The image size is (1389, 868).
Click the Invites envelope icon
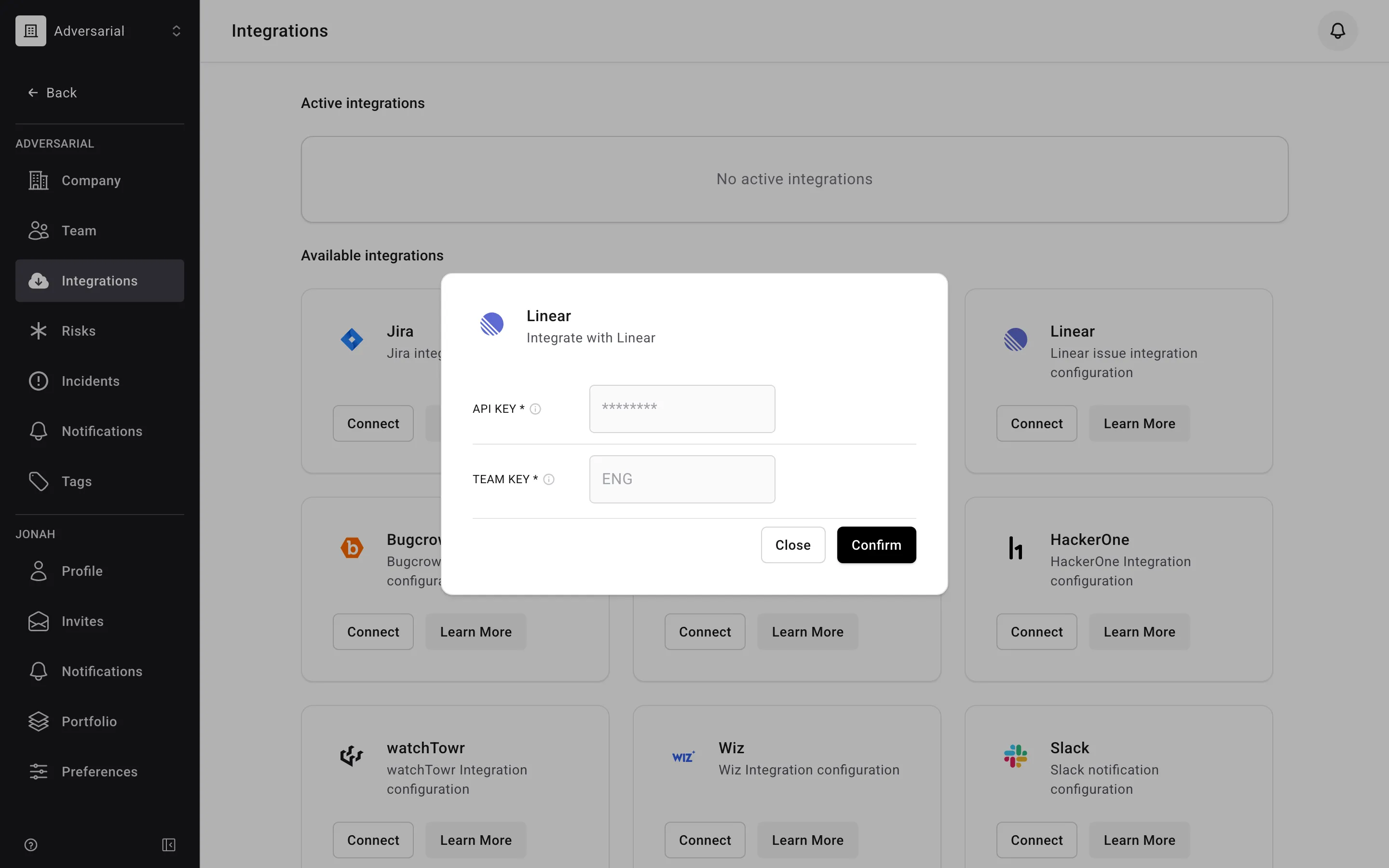click(x=39, y=621)
